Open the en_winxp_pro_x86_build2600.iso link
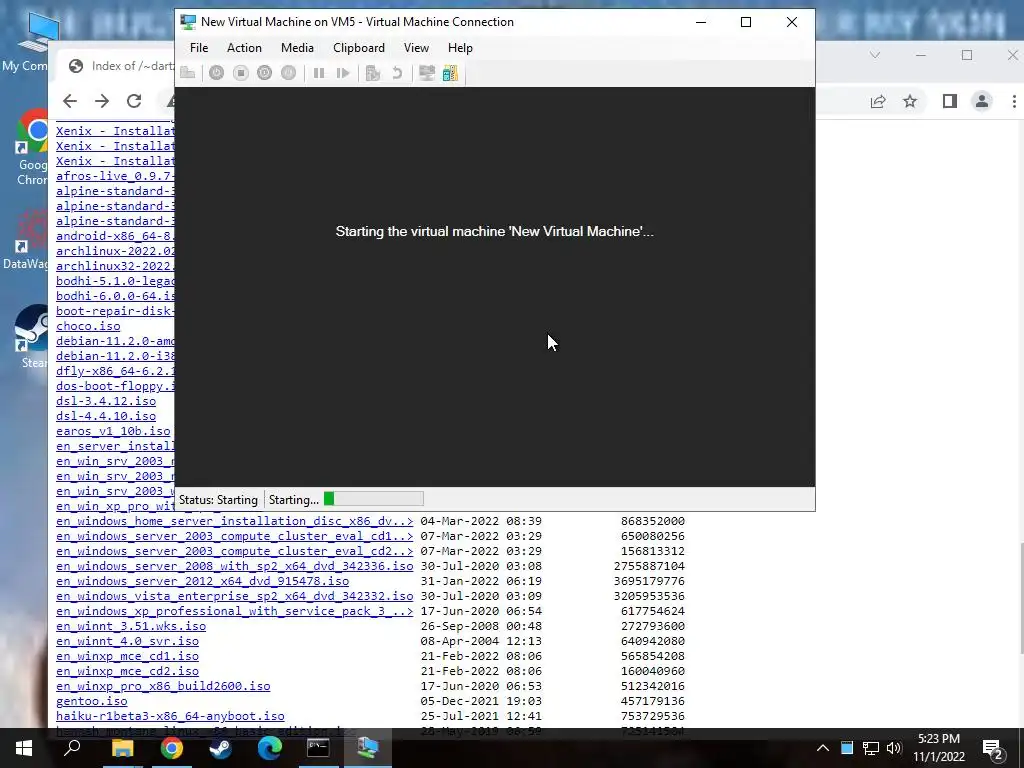 tap(163, 686)
